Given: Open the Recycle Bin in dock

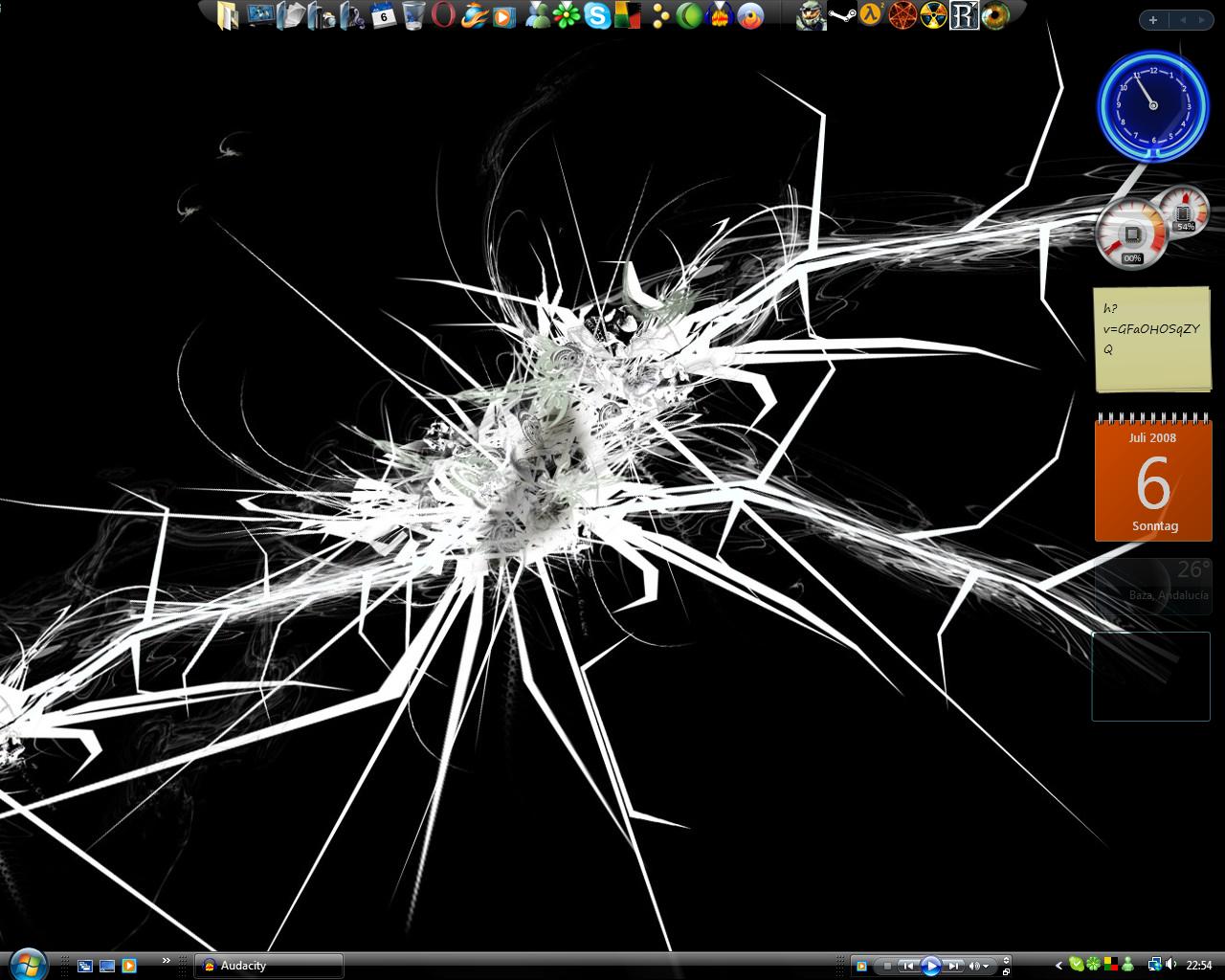Looking at the screenshot, I should click(x=413, y=15).
